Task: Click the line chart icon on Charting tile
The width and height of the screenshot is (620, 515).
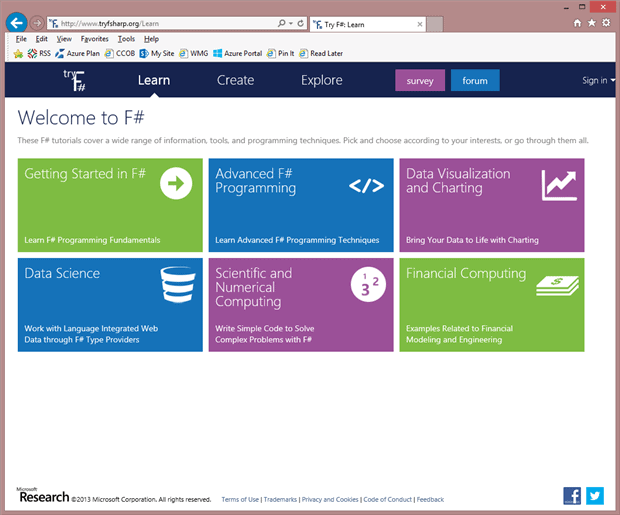Action: coord(559,186)
